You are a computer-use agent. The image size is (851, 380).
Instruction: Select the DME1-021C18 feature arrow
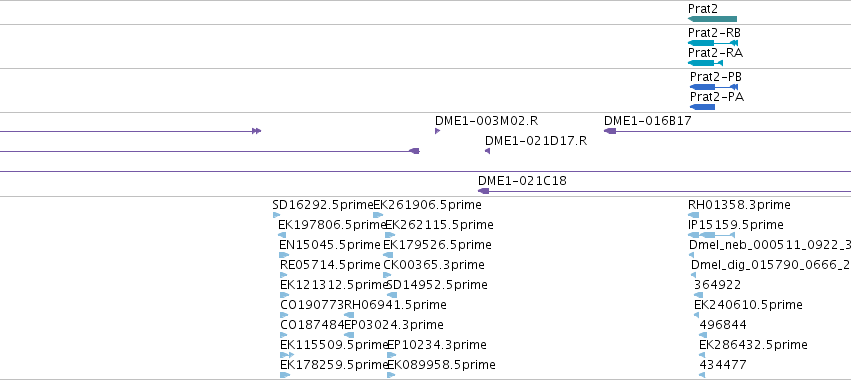coord(484,191)
